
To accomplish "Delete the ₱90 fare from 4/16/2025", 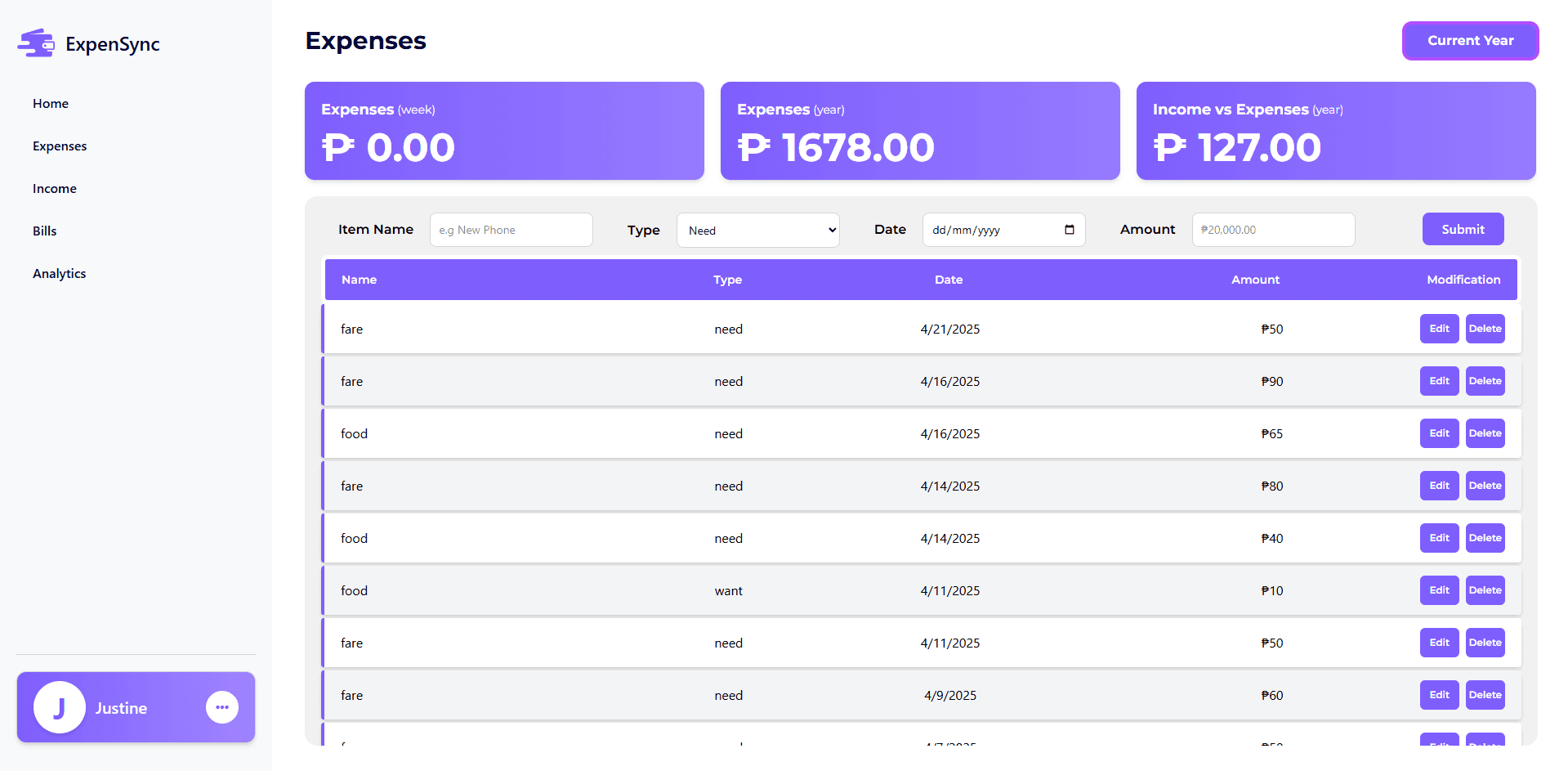I will (1484, 381).
